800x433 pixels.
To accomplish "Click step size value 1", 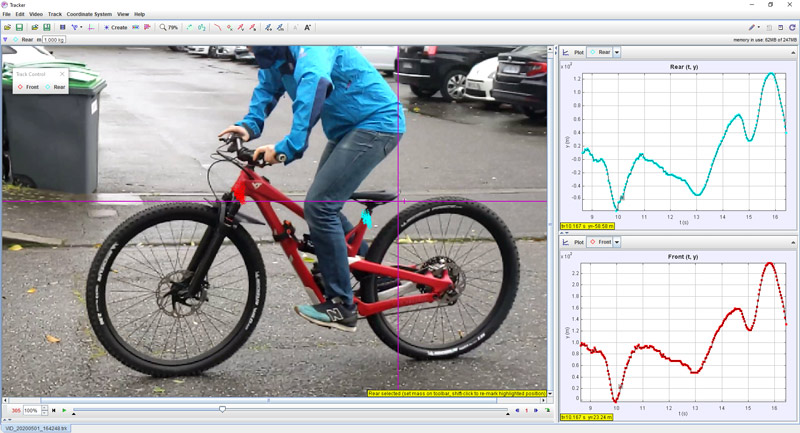I will pyautogui.click(x=527, y=411).
